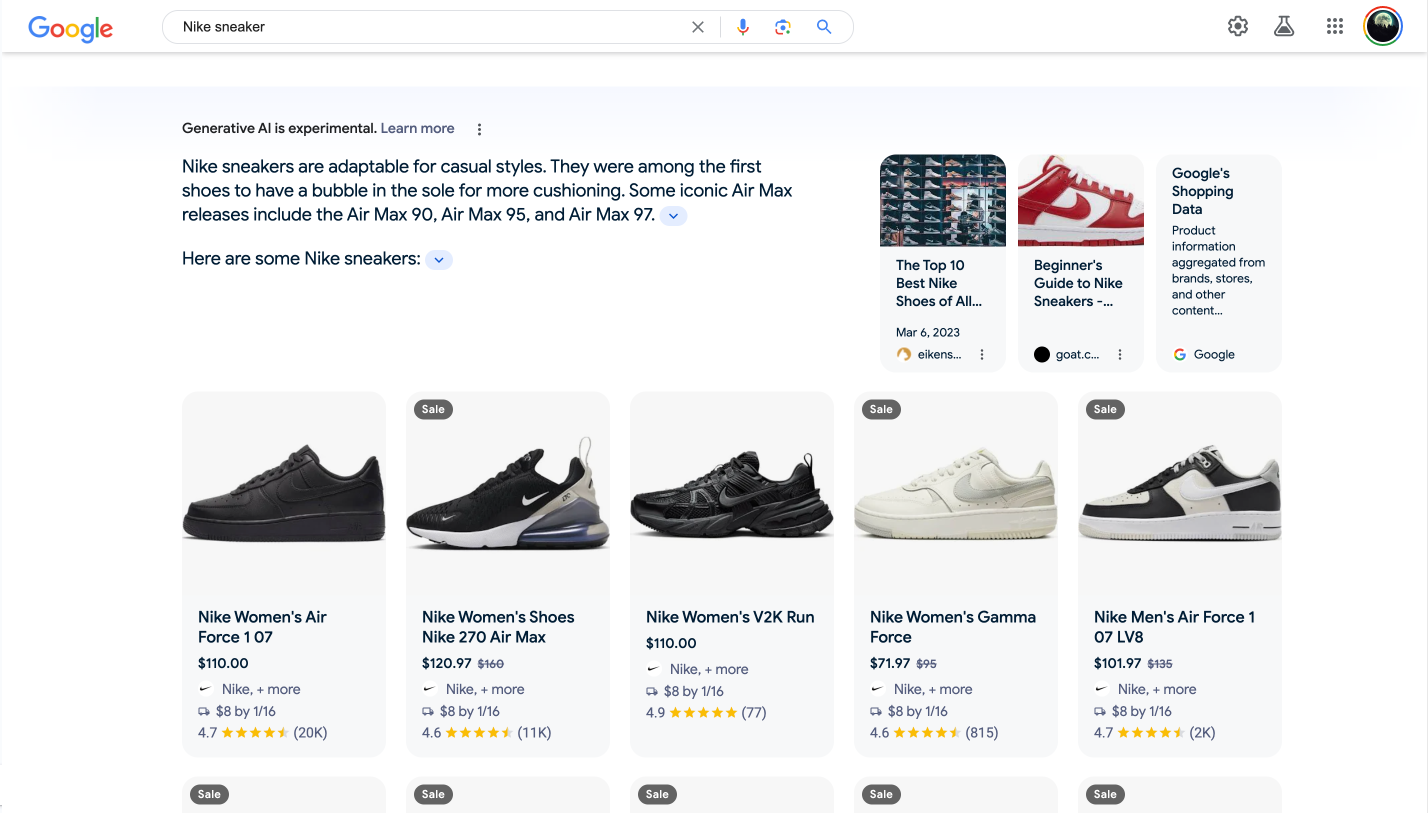The height and width of the screenshot is (813, 1428).
Task: Open the Google apps grid
Action: click(1334, 27)
